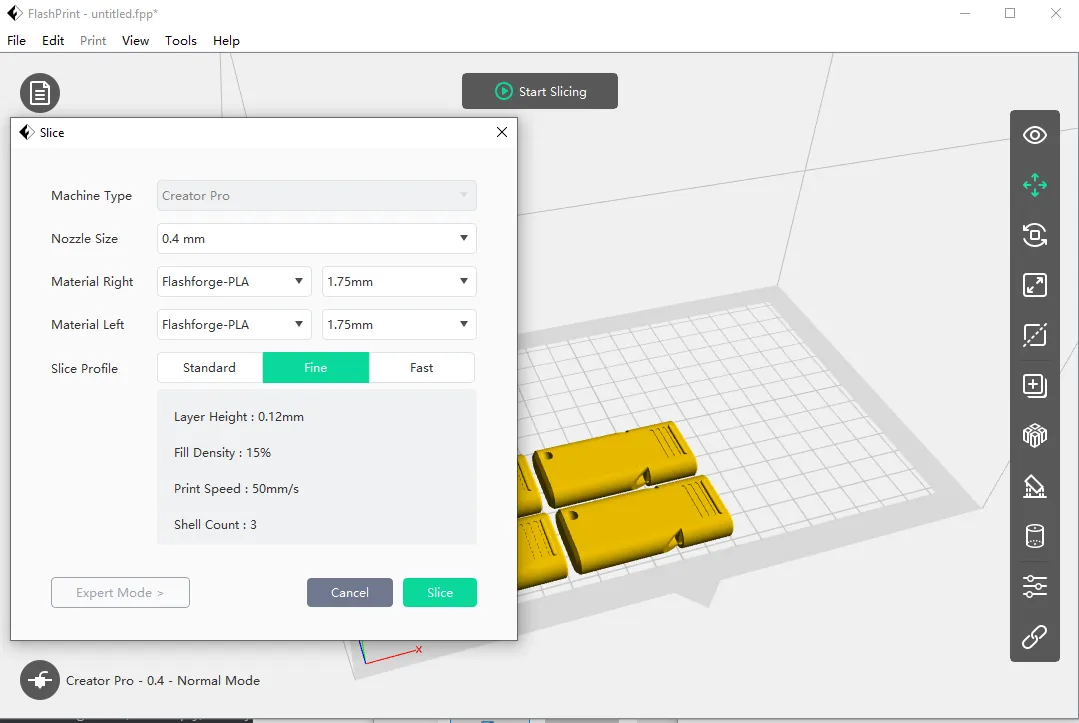Open the Edit menu
1079x723 pixels.
(x=53, y=41)
